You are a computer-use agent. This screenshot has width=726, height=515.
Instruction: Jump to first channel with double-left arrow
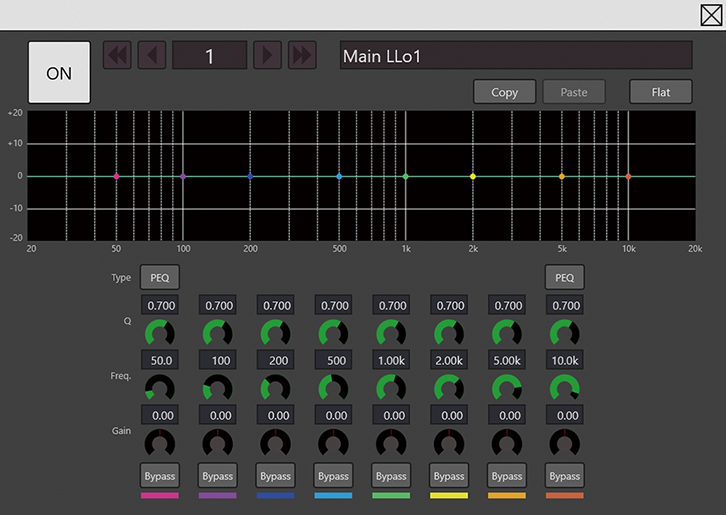click(117, 56)
